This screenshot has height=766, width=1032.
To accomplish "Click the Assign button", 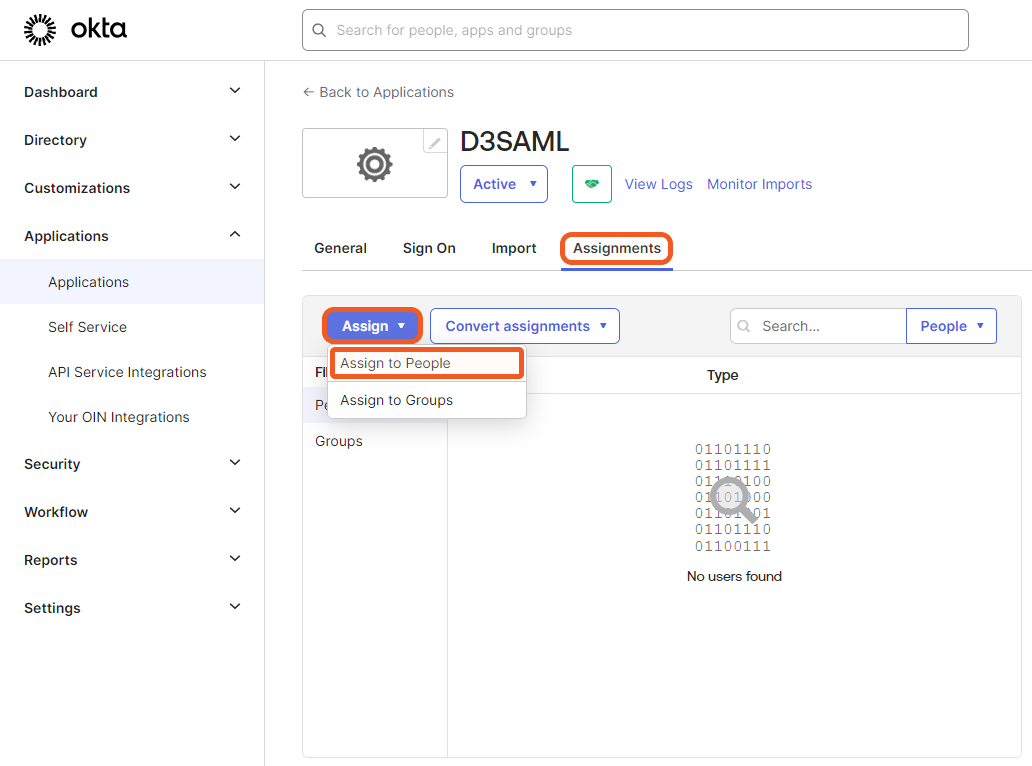I will tap(373, 326).
